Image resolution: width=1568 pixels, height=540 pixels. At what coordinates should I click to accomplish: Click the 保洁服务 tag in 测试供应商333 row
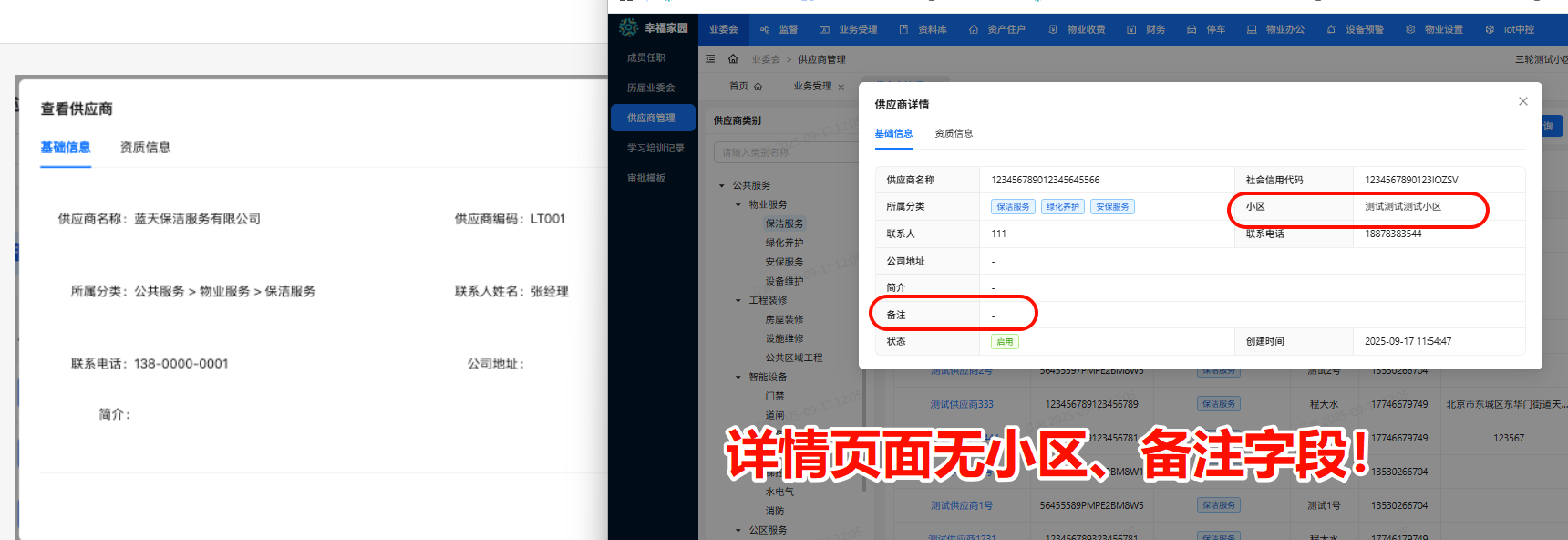(1219, 404)
